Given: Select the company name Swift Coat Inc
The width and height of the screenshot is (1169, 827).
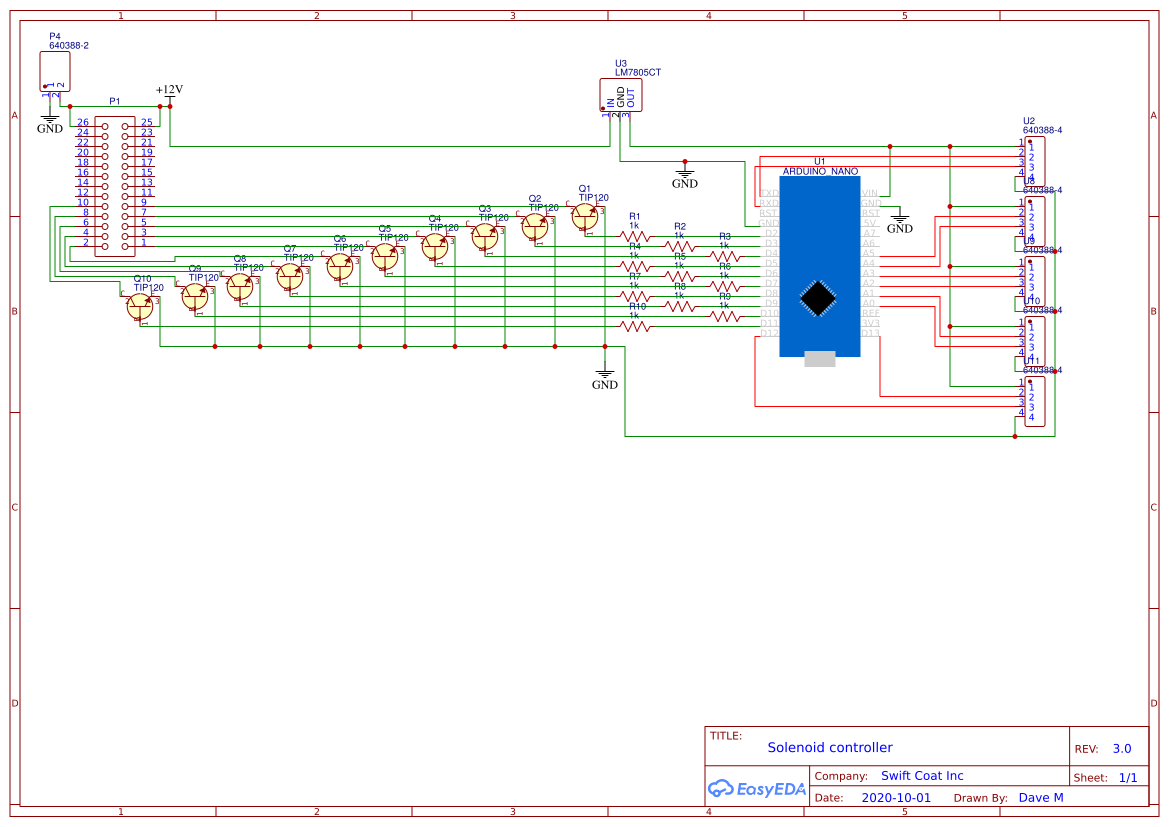Looking at the screenshot, I should (922, 775).
